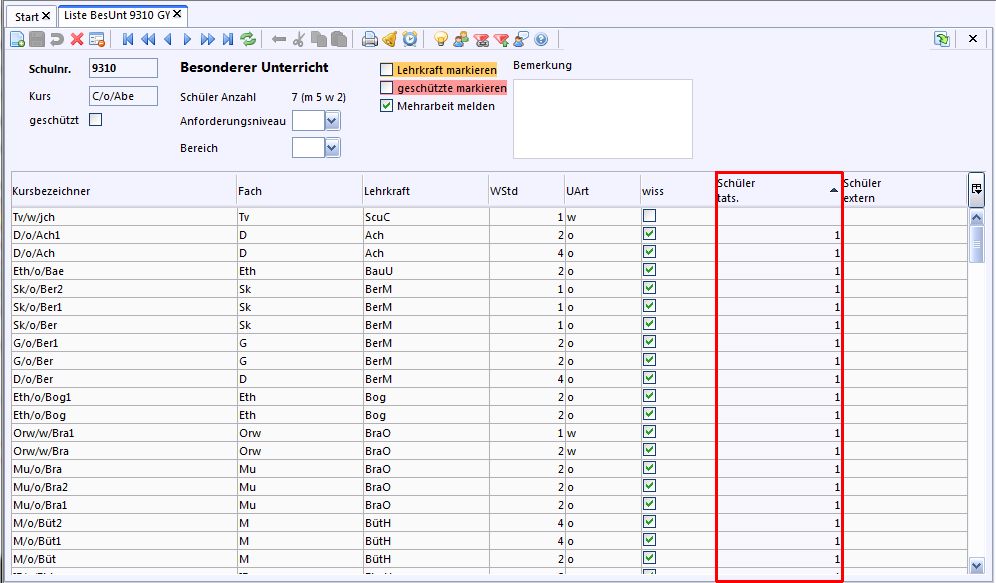Click the alarm clock icon
Screen dimensions: 996x583
pyautogui.click(x=410, y=39)
